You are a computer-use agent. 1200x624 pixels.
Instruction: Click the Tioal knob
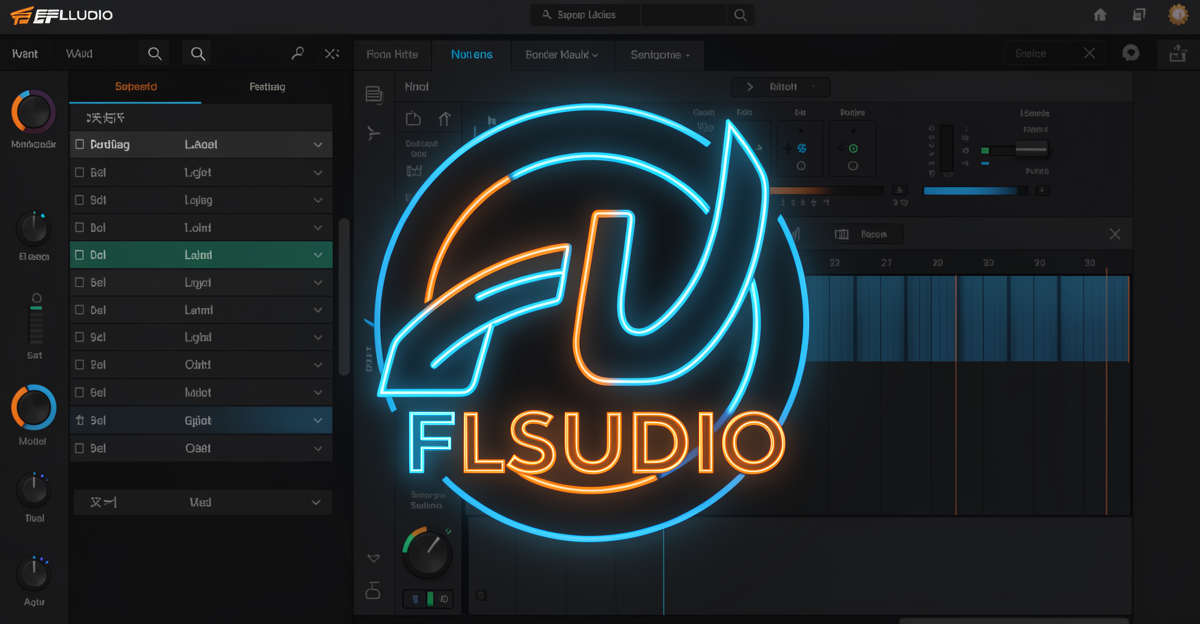(33, 490)
